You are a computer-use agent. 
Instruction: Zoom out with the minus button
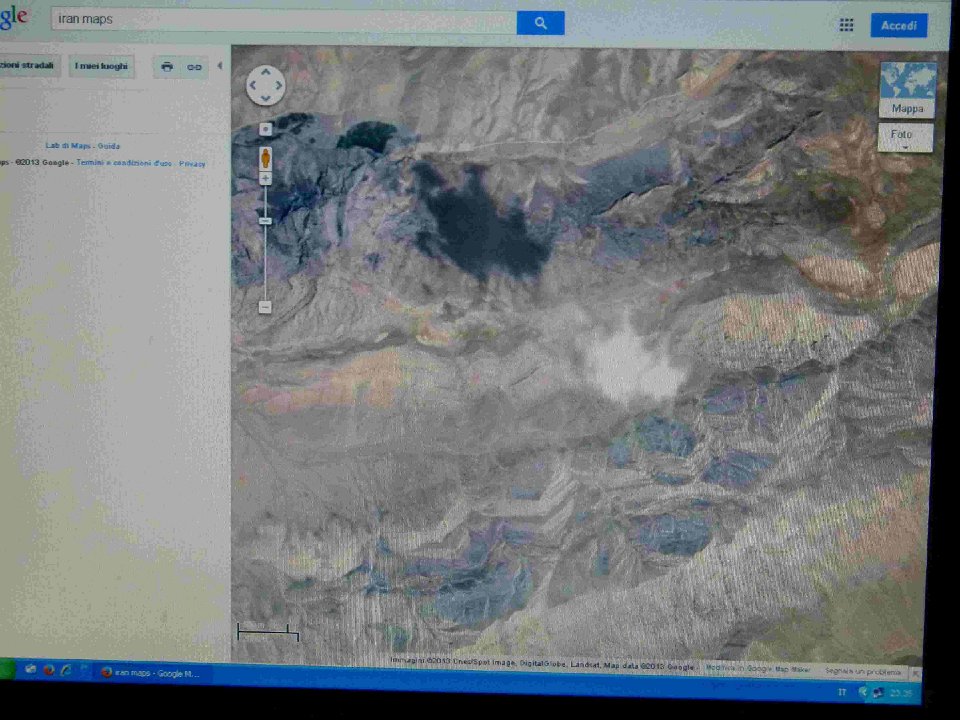pyautogui.click(x=264, y=307)
